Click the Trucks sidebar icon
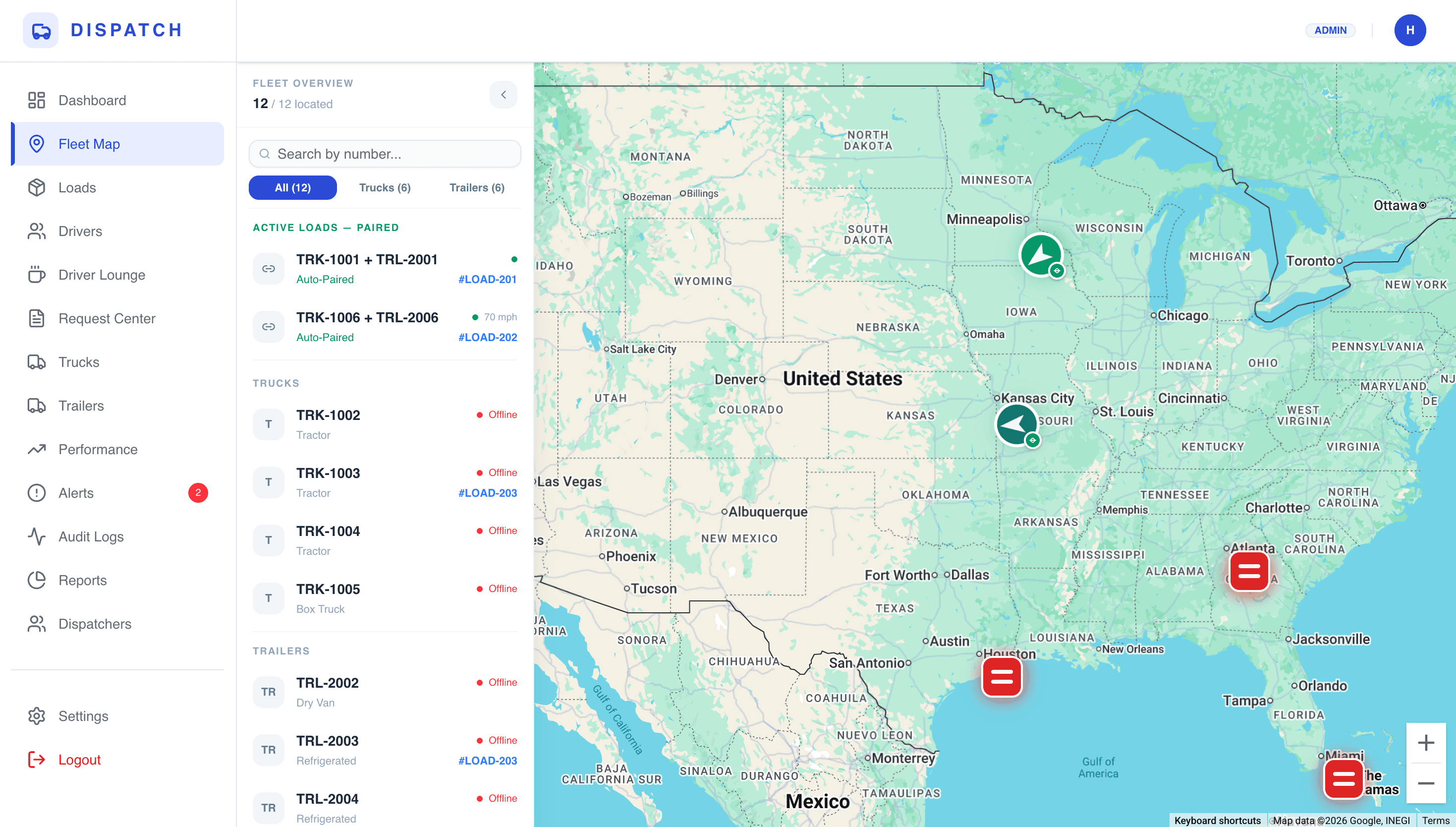 (37, 362)
